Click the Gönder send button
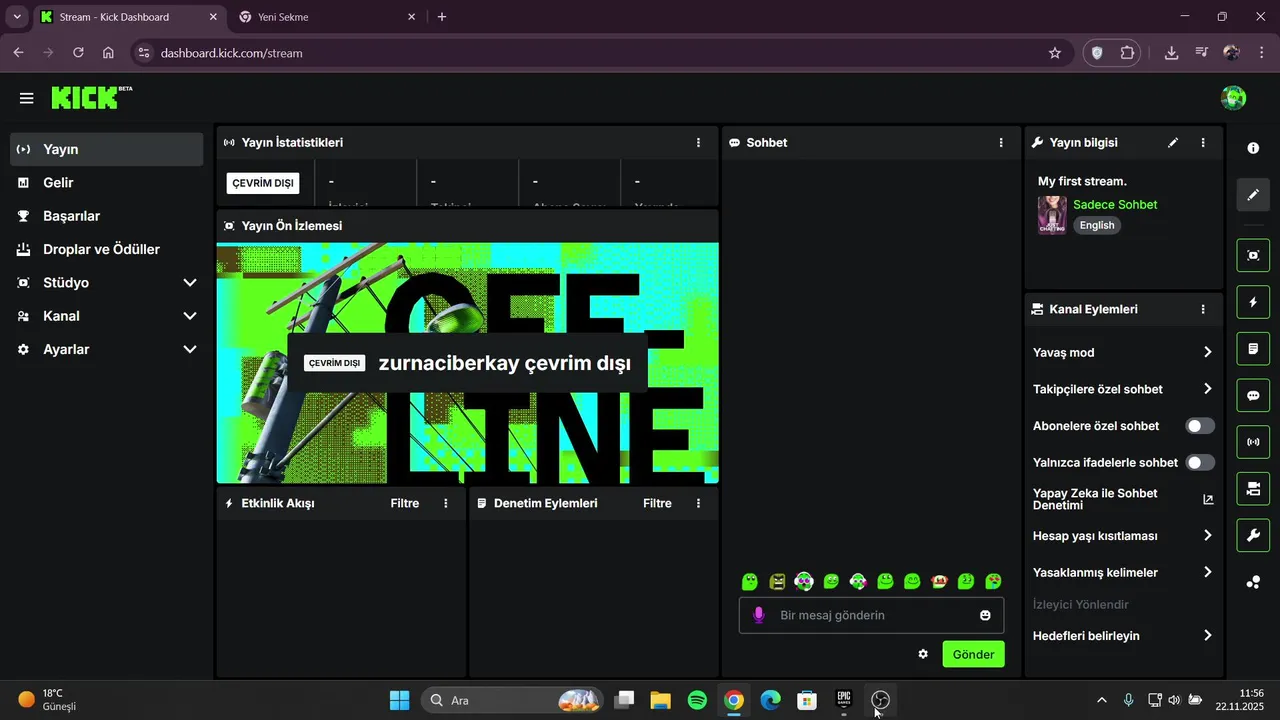Image resolution: width=1280 pixels, height=720 pixels. click(973, 654)
